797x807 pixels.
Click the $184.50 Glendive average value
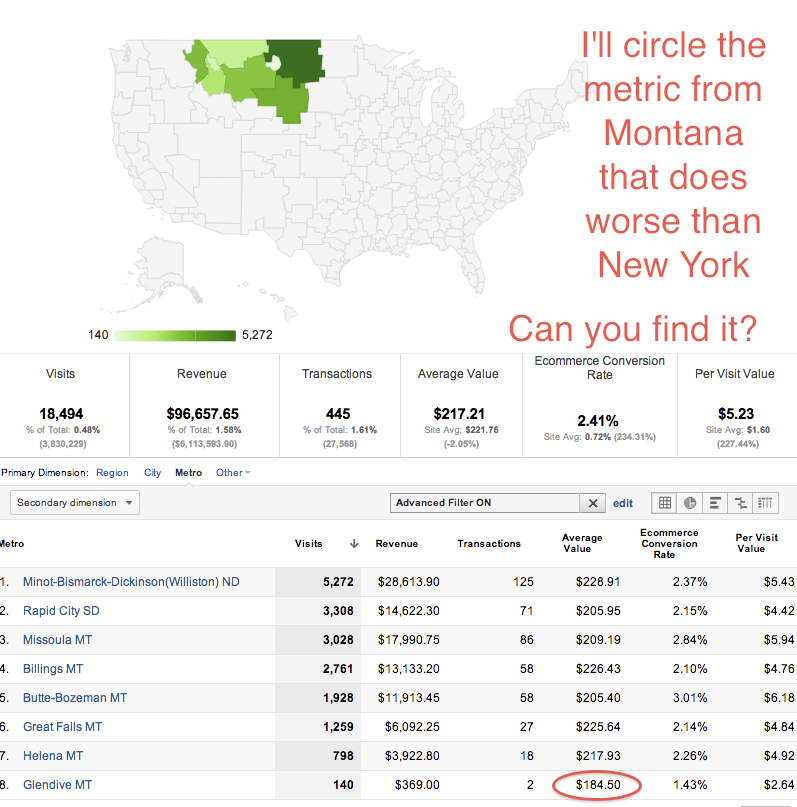coord(598,785)
